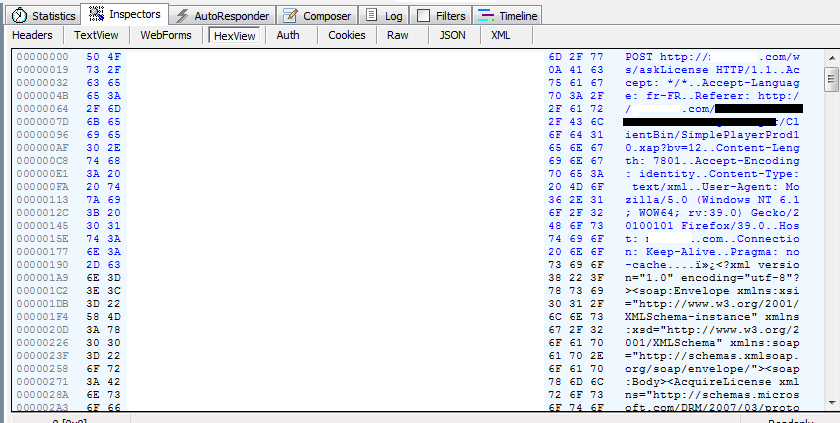Click the 'th: 7801..Accept-Encoding' text

pos(712,161)
